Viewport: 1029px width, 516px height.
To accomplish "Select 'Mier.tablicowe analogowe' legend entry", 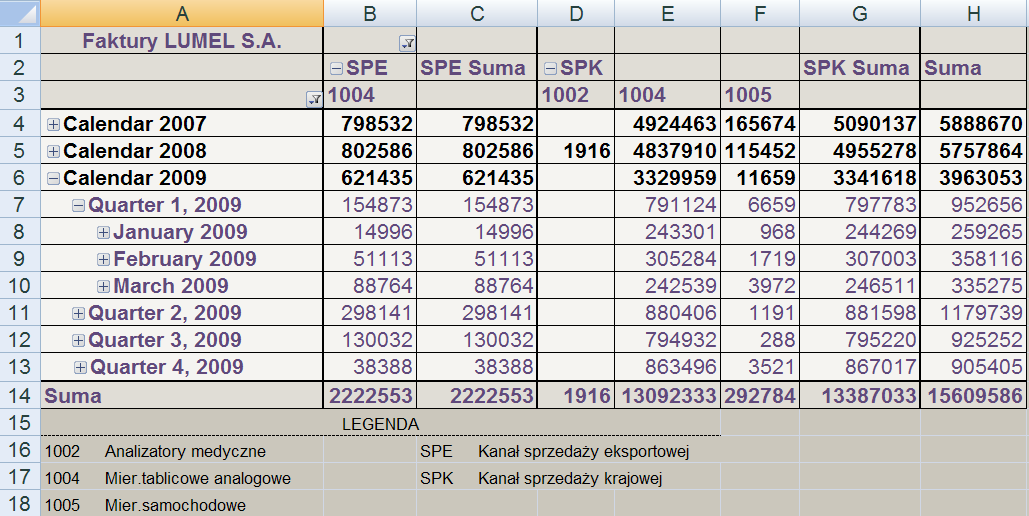I will 198,479.
